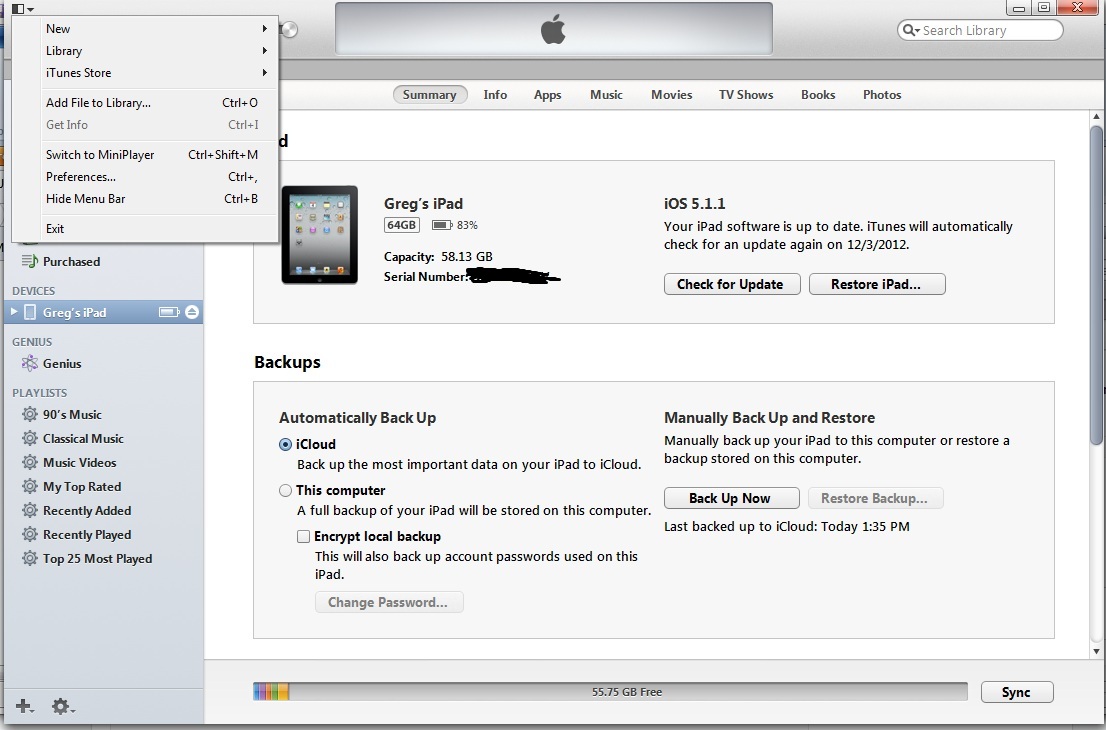Viewport: 1106px width, 730px height.
Task: Click the Sync button
Action: (x=1017, y=692)
